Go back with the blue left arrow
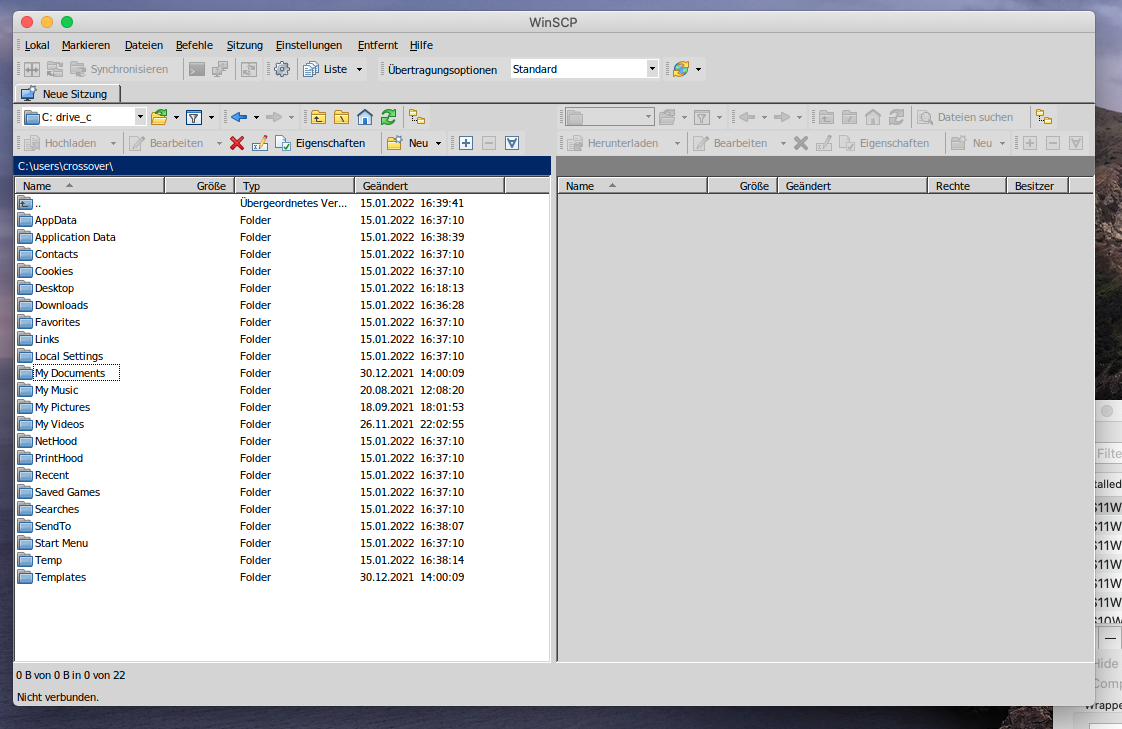 (x=239, y=117)
